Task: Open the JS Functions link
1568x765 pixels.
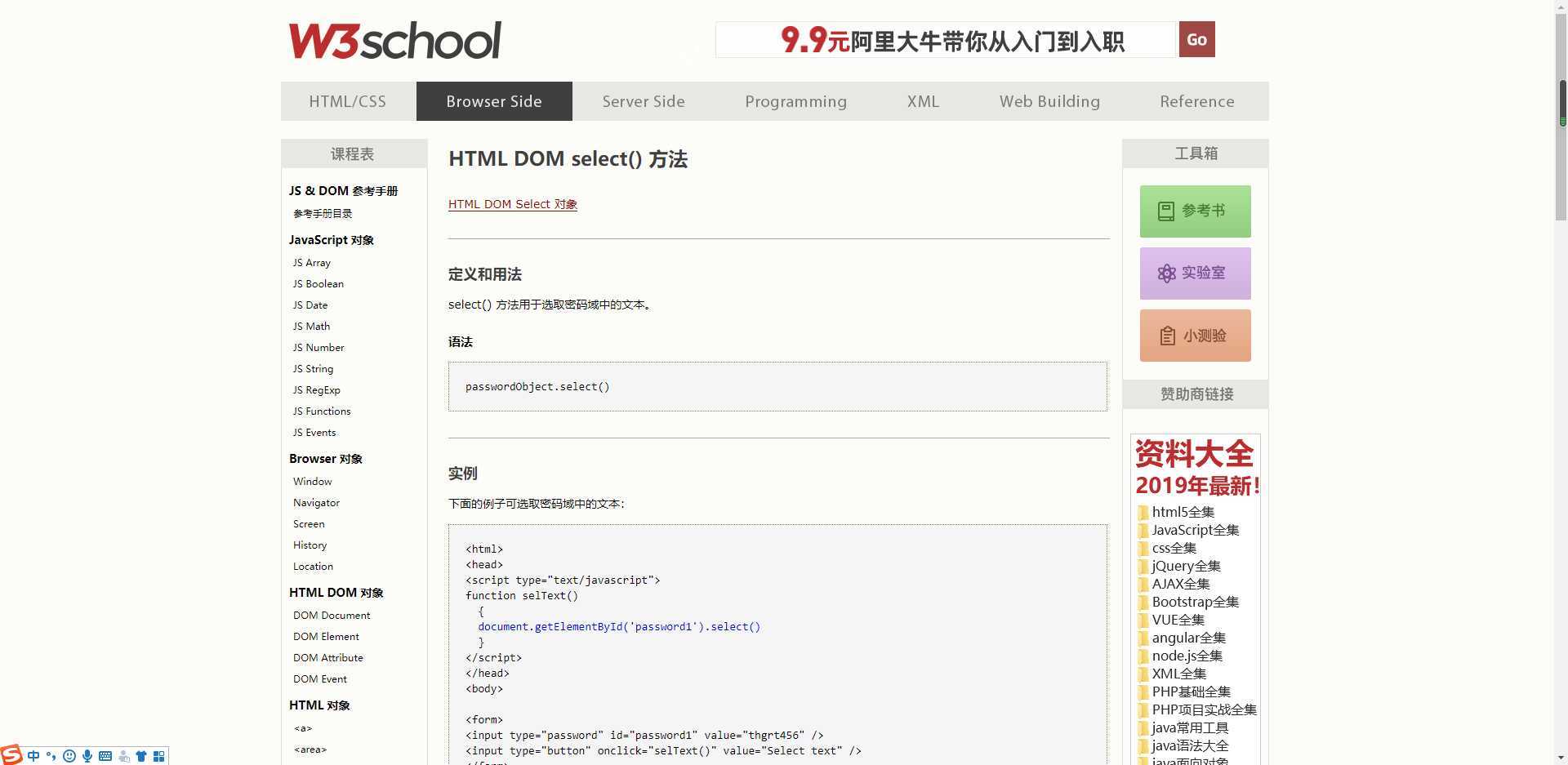Action: tap(322, 411)
